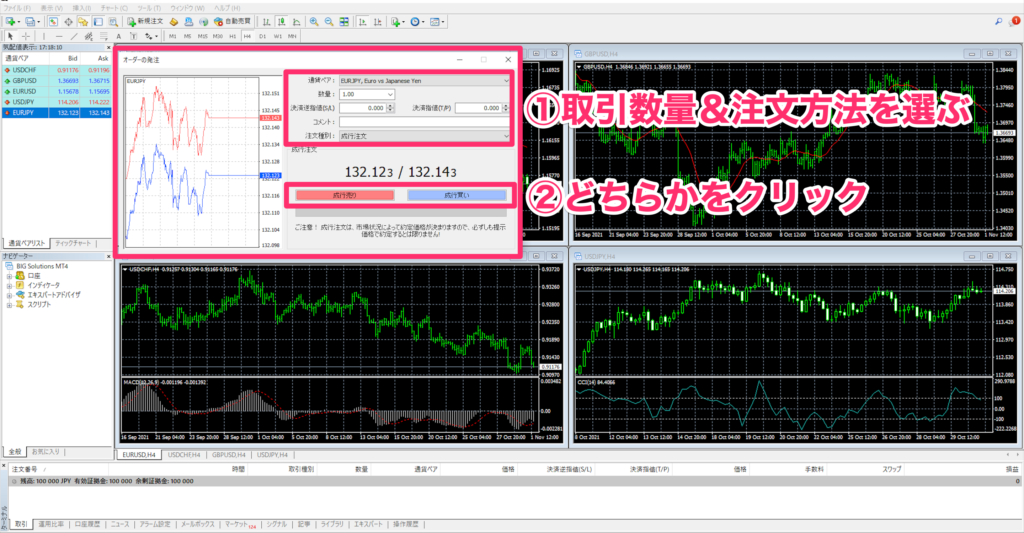The image size is (1024, 533).
Task: Switch timeframe to H1
Action: point(232,36)
